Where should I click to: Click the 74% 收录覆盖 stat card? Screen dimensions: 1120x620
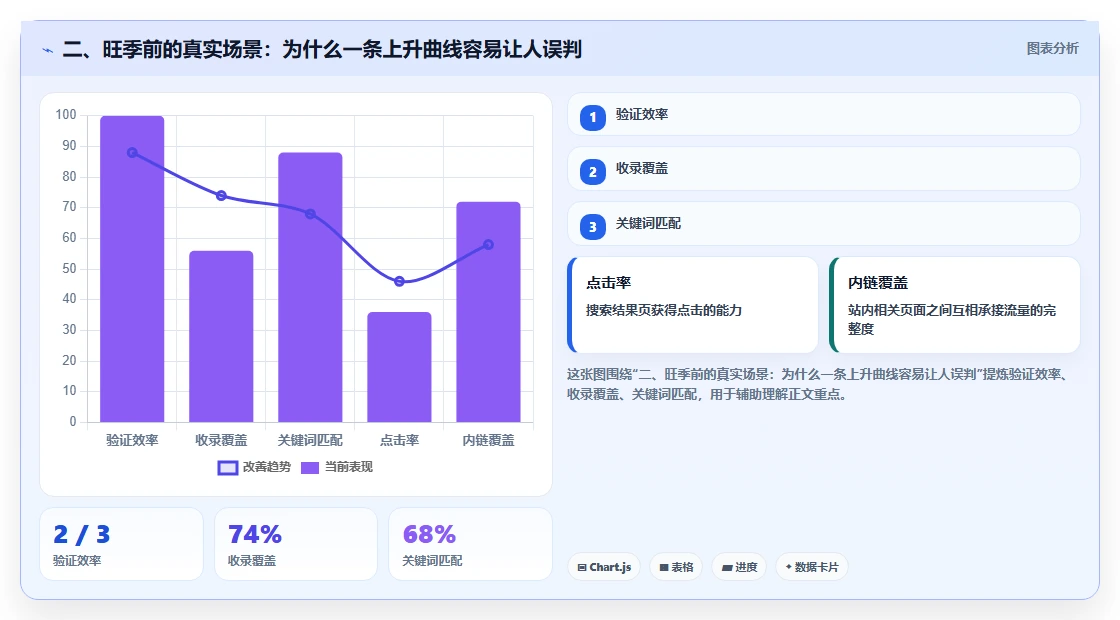[x=296, y=544]
